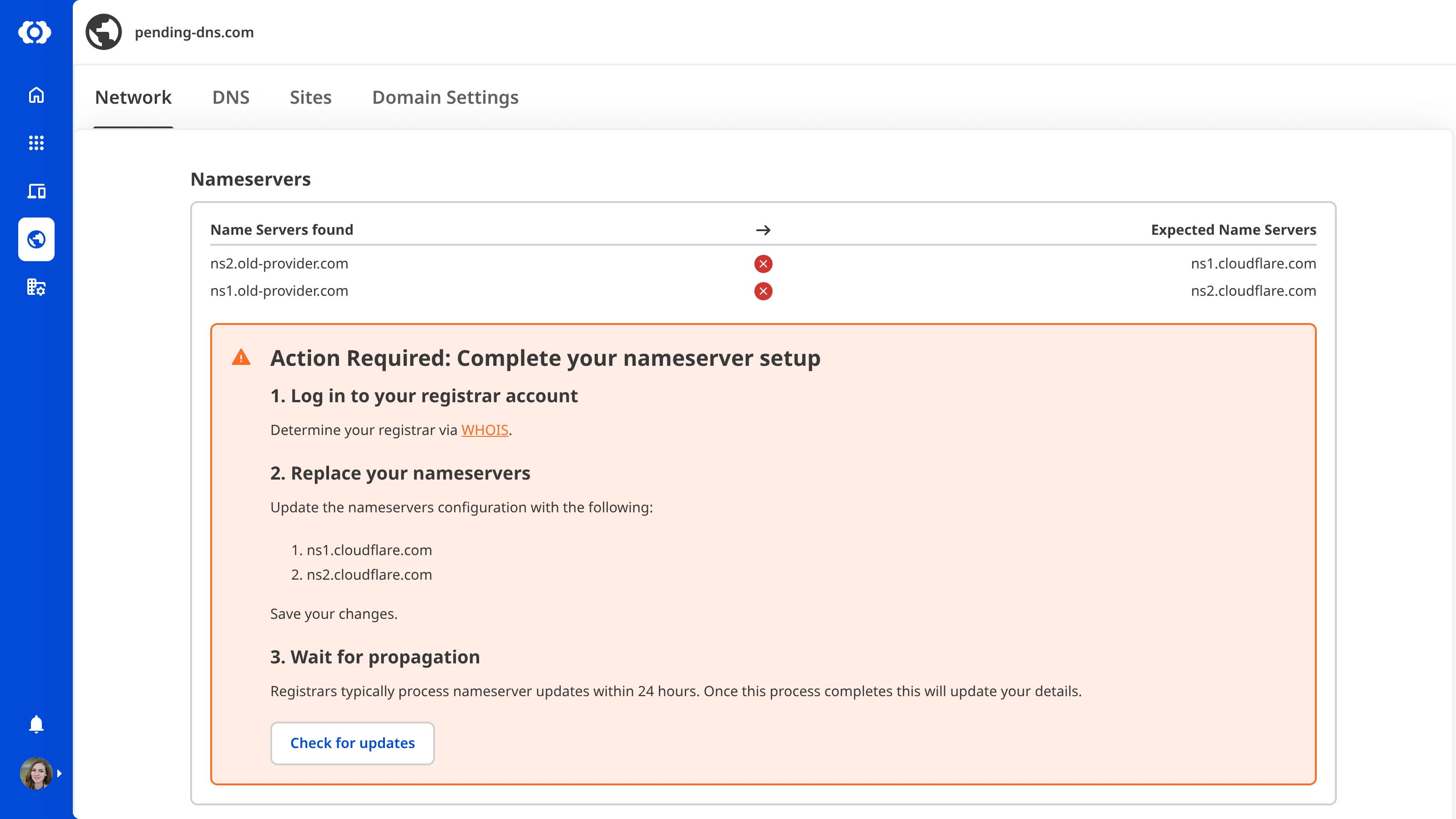Expand the user profile chevron

[59, 773]
